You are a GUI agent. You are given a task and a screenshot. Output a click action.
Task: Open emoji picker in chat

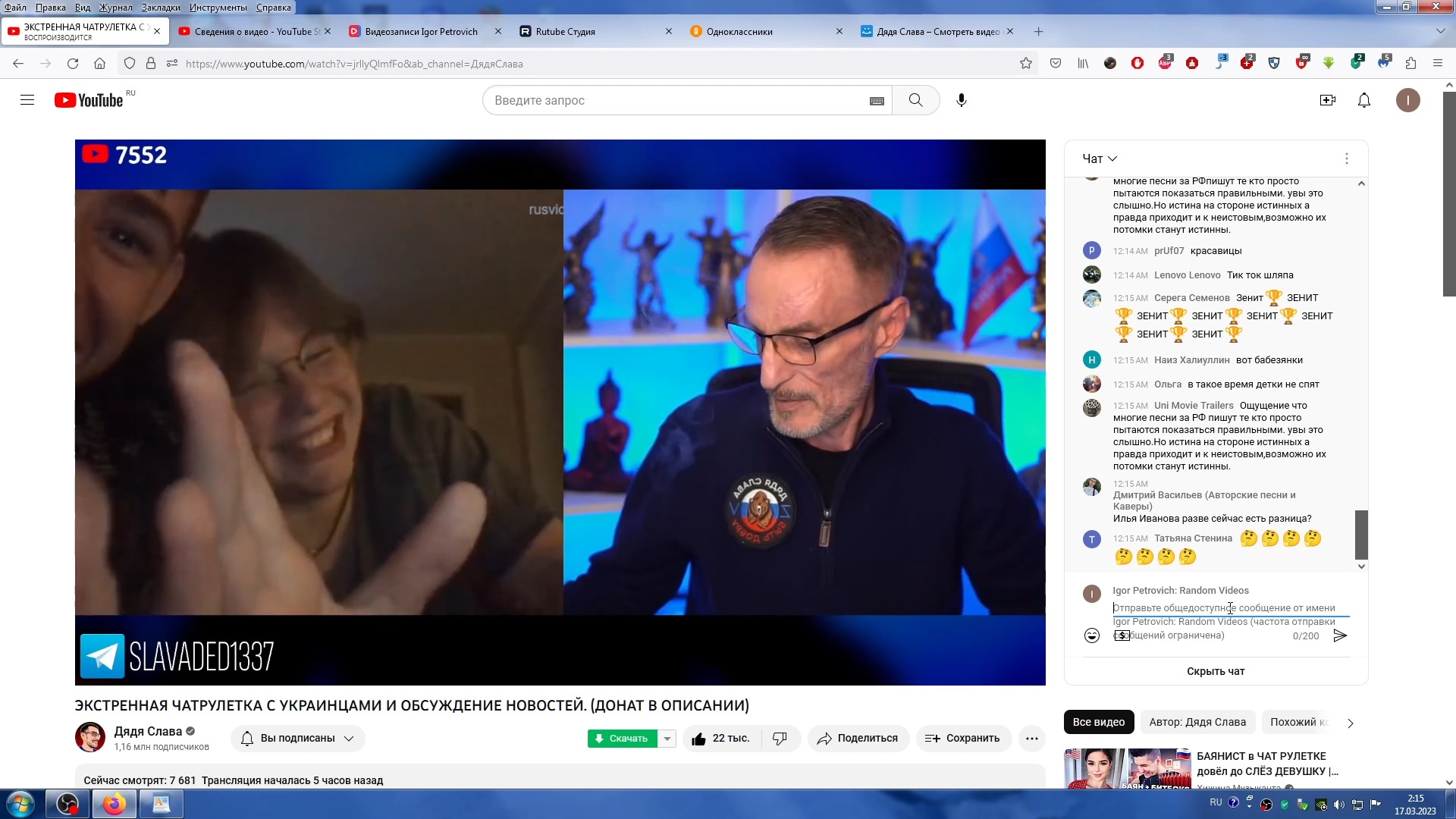tap(1091, 635)
